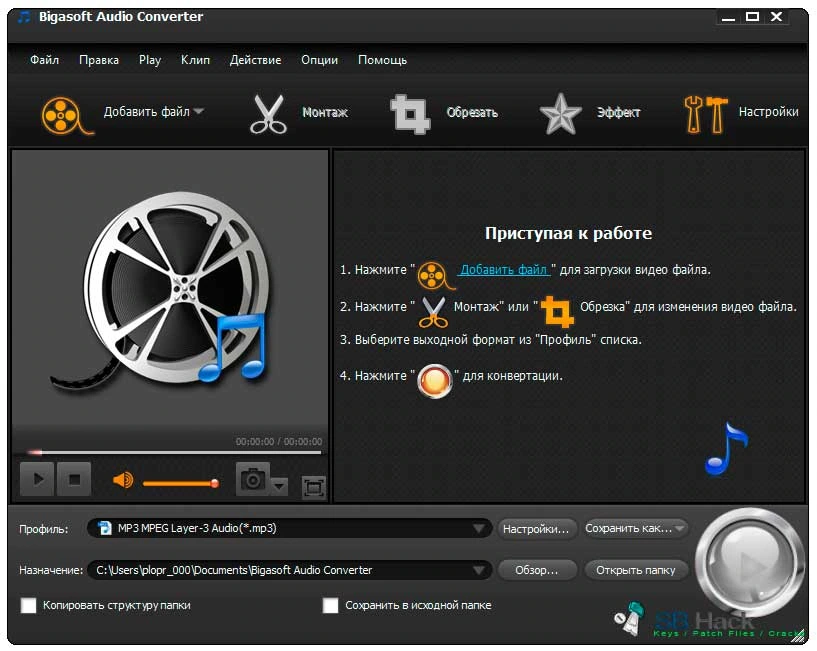Click the Bigasoft app icon in title bar

[24, 17]
